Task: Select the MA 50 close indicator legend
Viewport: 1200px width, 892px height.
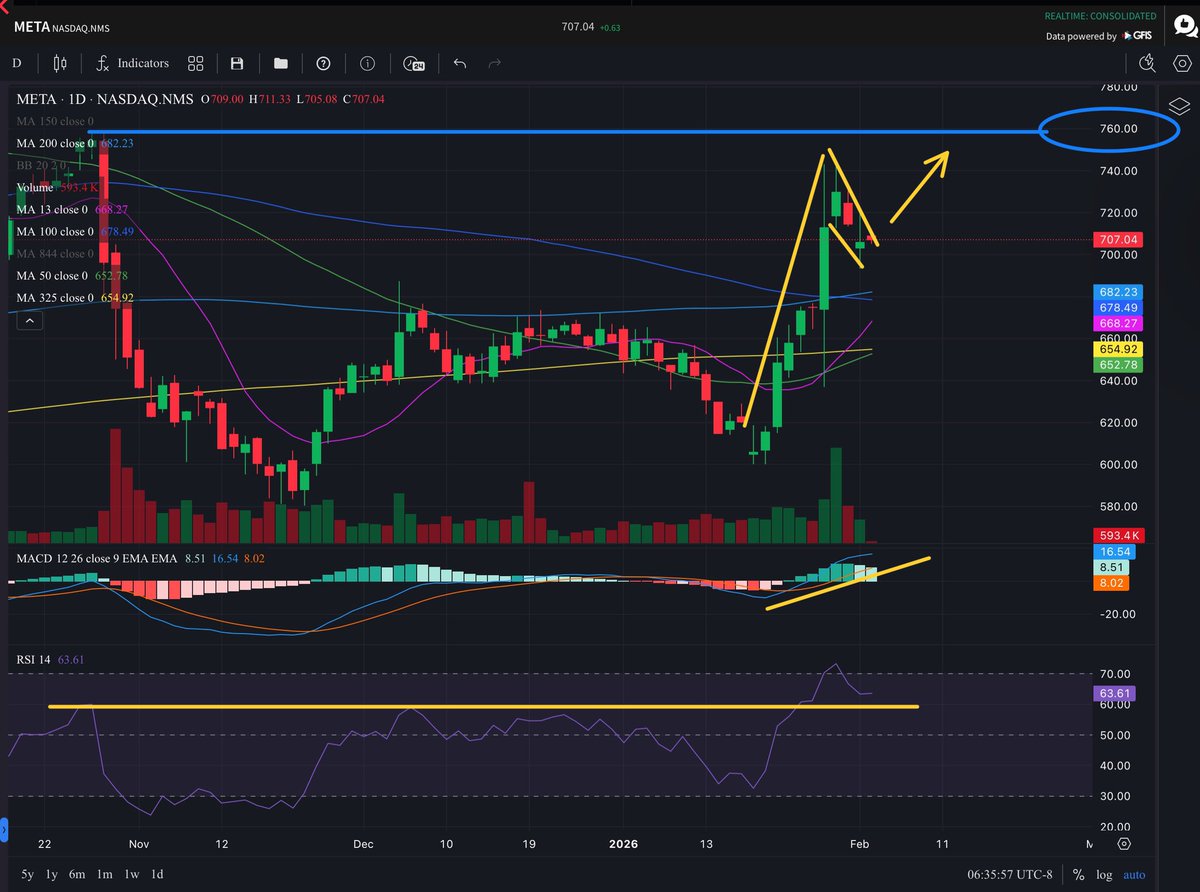Action: click(x=72, y=275)
